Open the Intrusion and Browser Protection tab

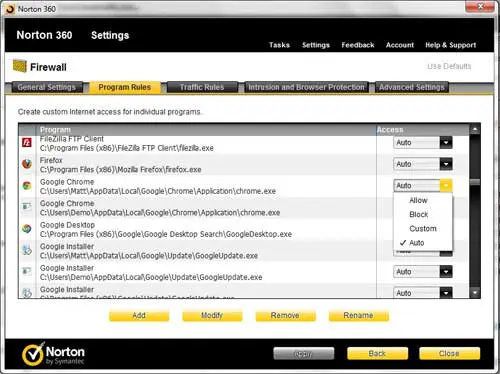[x=306, y=87]
